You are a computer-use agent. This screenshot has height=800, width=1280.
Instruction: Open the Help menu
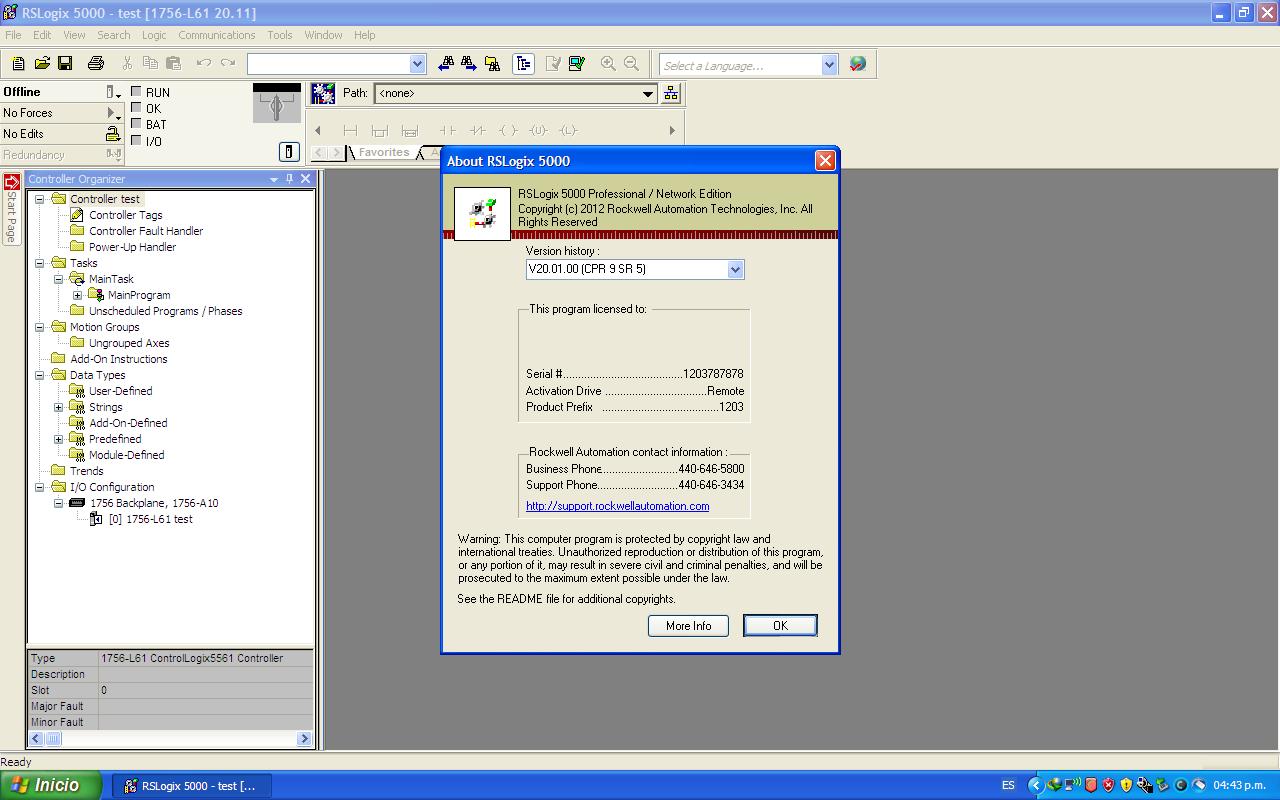tap(365, 35)
